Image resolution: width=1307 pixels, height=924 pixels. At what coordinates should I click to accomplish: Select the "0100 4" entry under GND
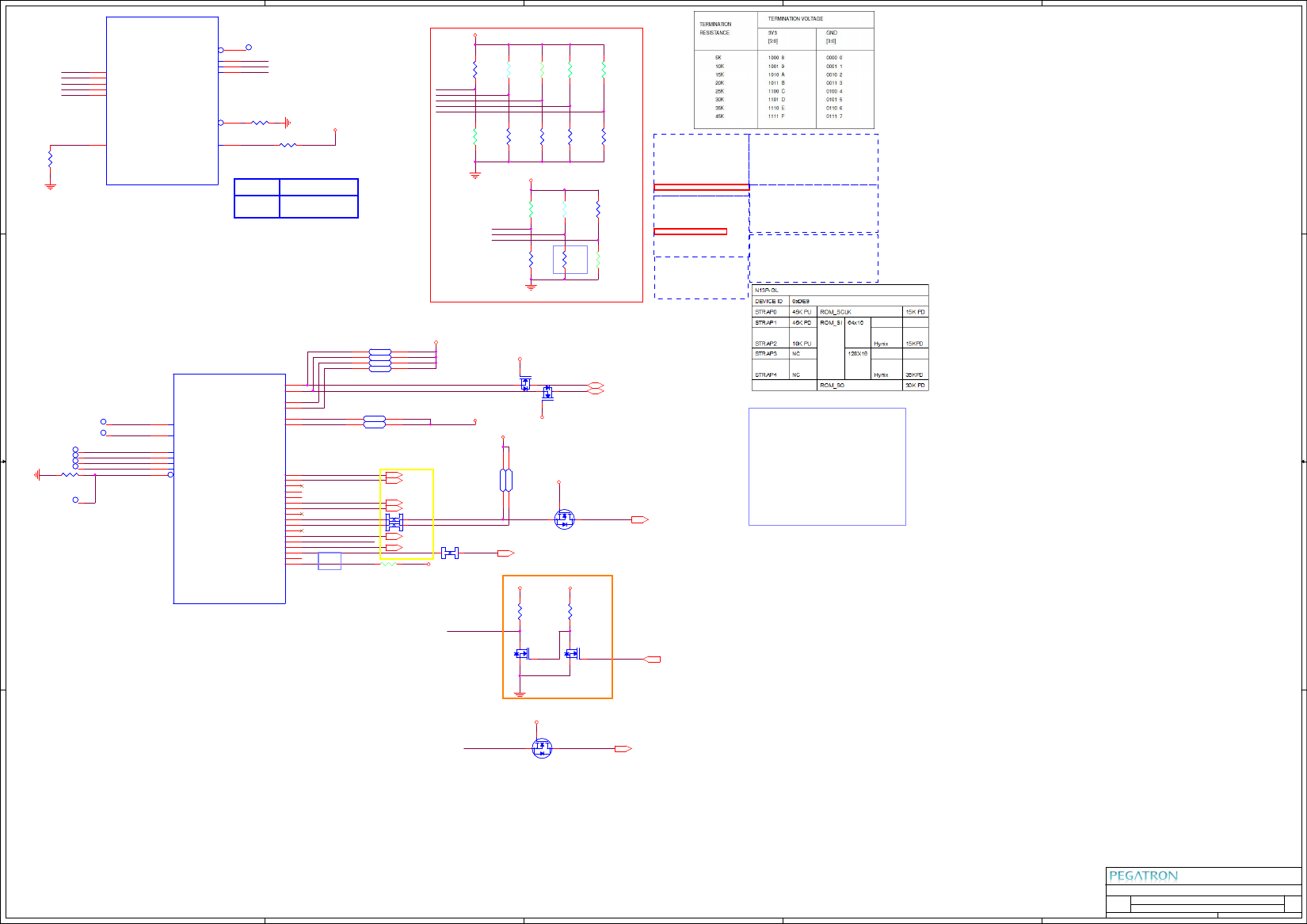pos(834,91)
